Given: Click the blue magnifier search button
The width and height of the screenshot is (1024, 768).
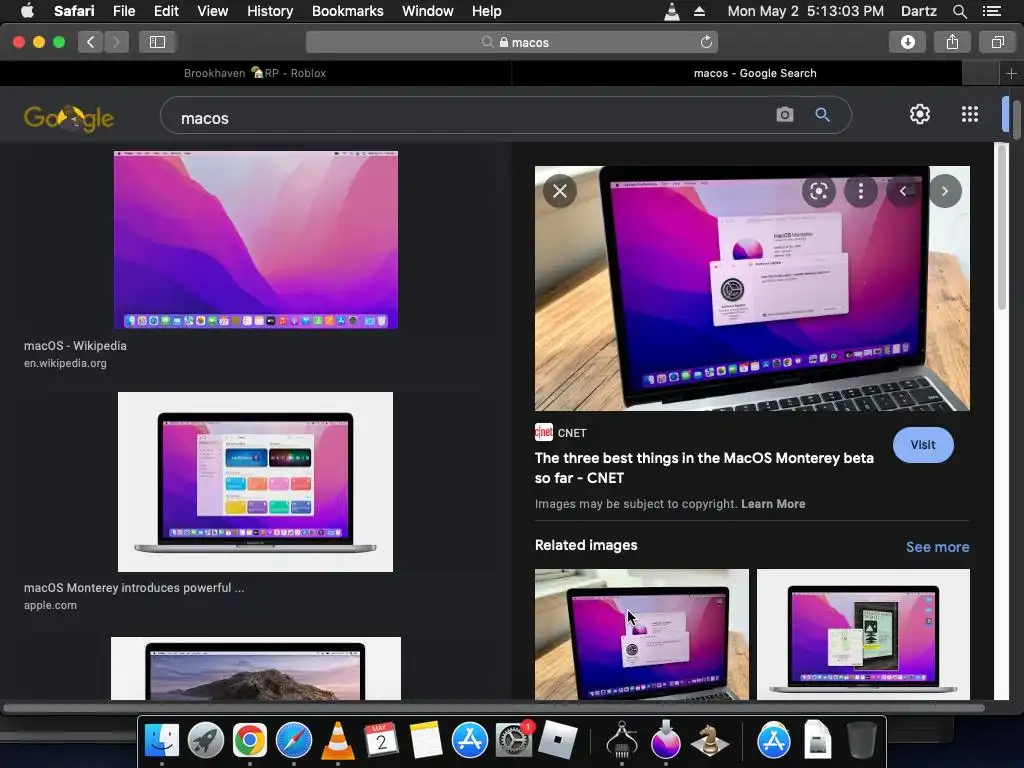Looking at the screenshot, I should [x=822, y=115].
